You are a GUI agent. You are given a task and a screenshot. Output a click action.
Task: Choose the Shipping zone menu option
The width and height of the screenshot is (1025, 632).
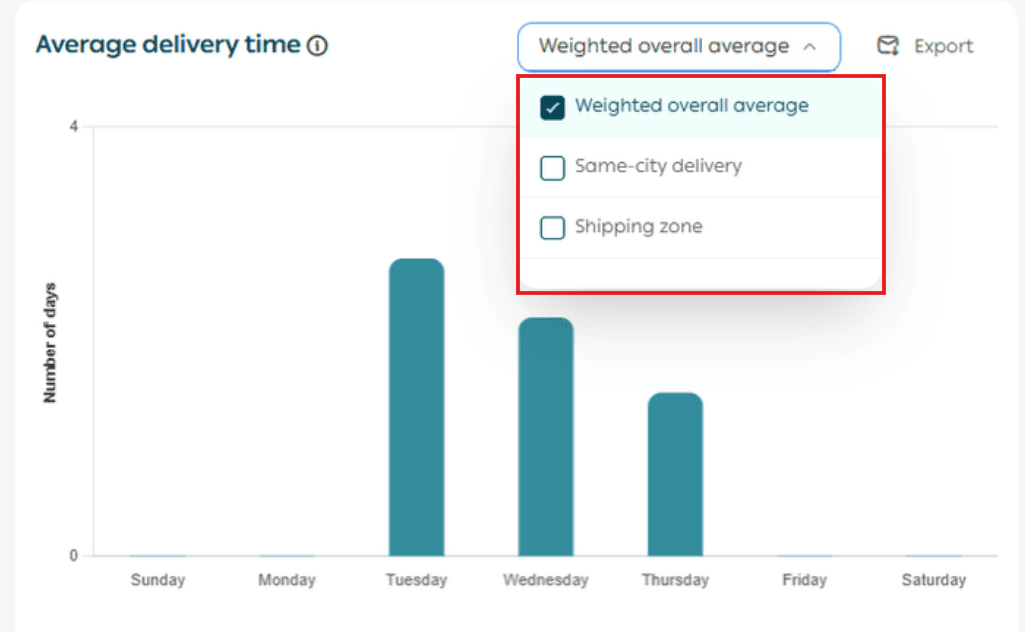[638, 227]
